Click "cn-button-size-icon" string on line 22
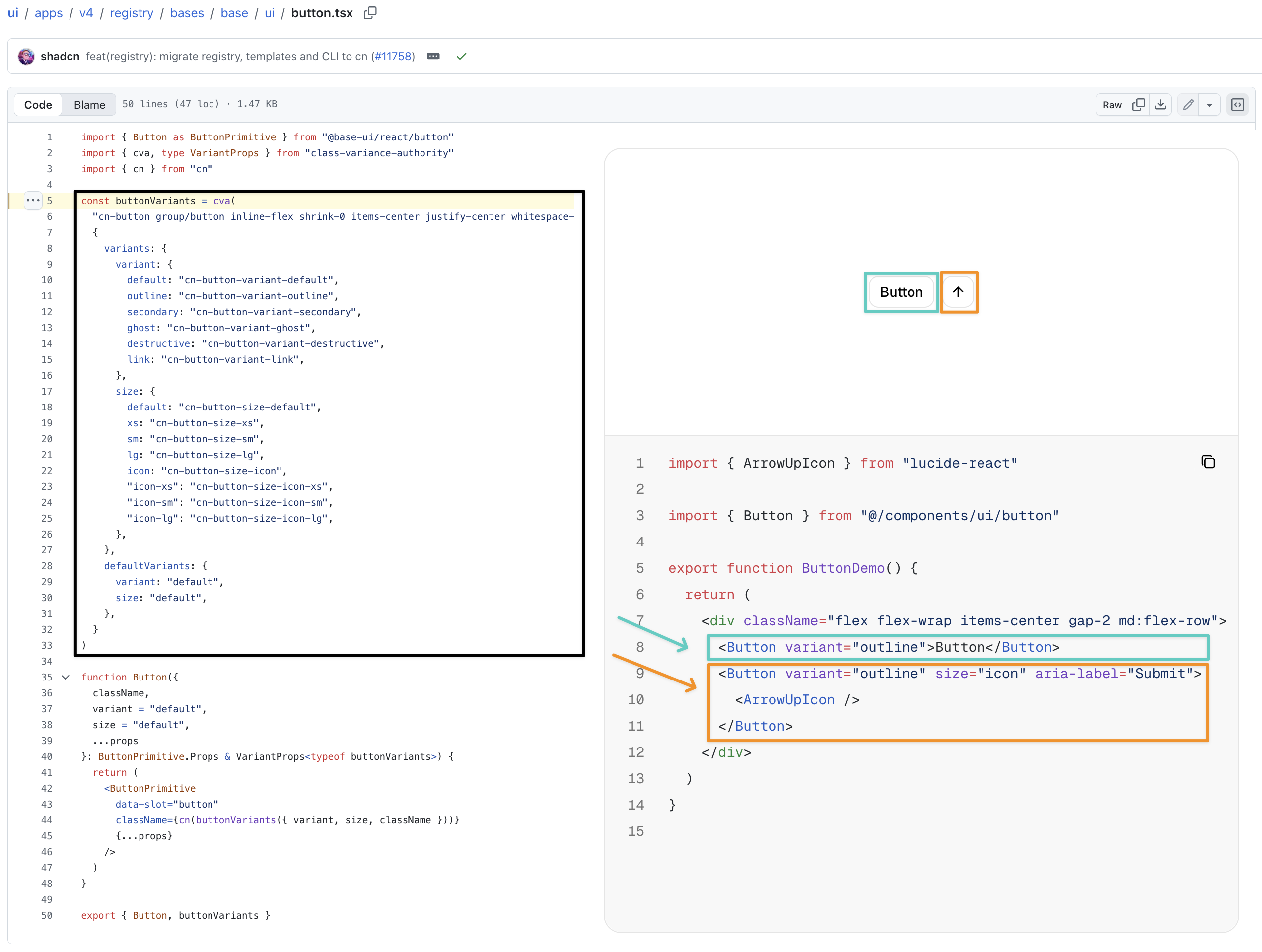Image resolution: width=1262 pixels, height=952 pixels. coord(221,470)
